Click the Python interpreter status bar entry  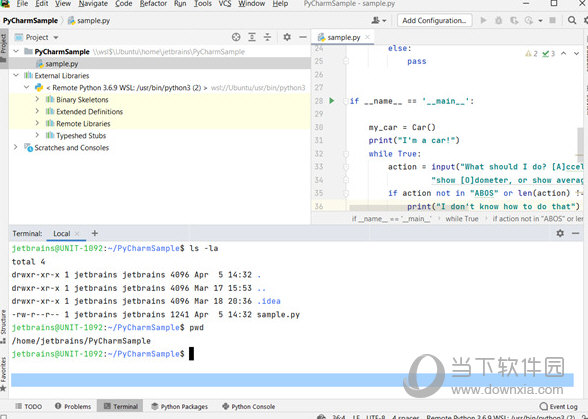501,417
